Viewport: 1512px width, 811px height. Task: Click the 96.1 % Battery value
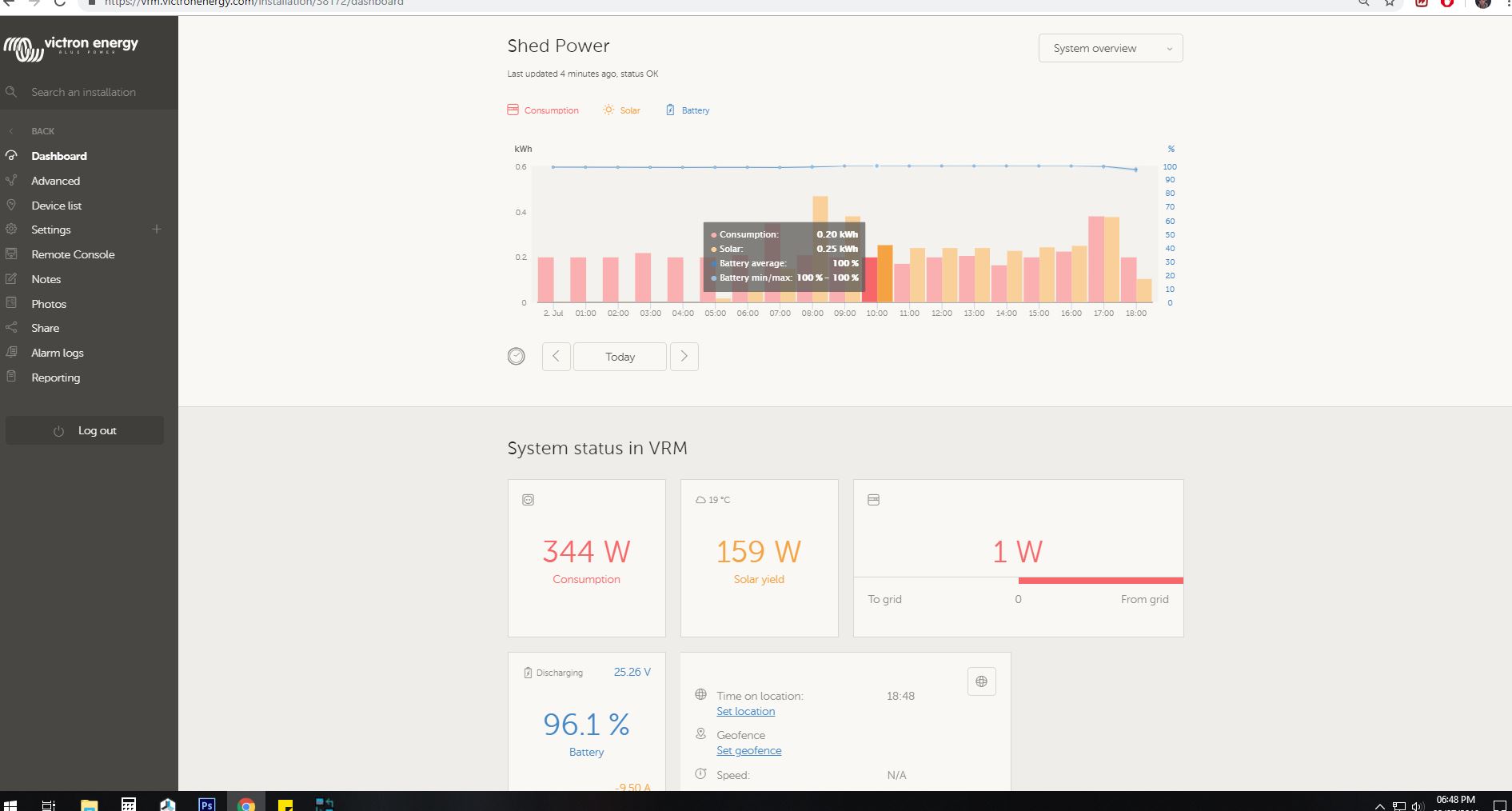click(x=586, y=724)
